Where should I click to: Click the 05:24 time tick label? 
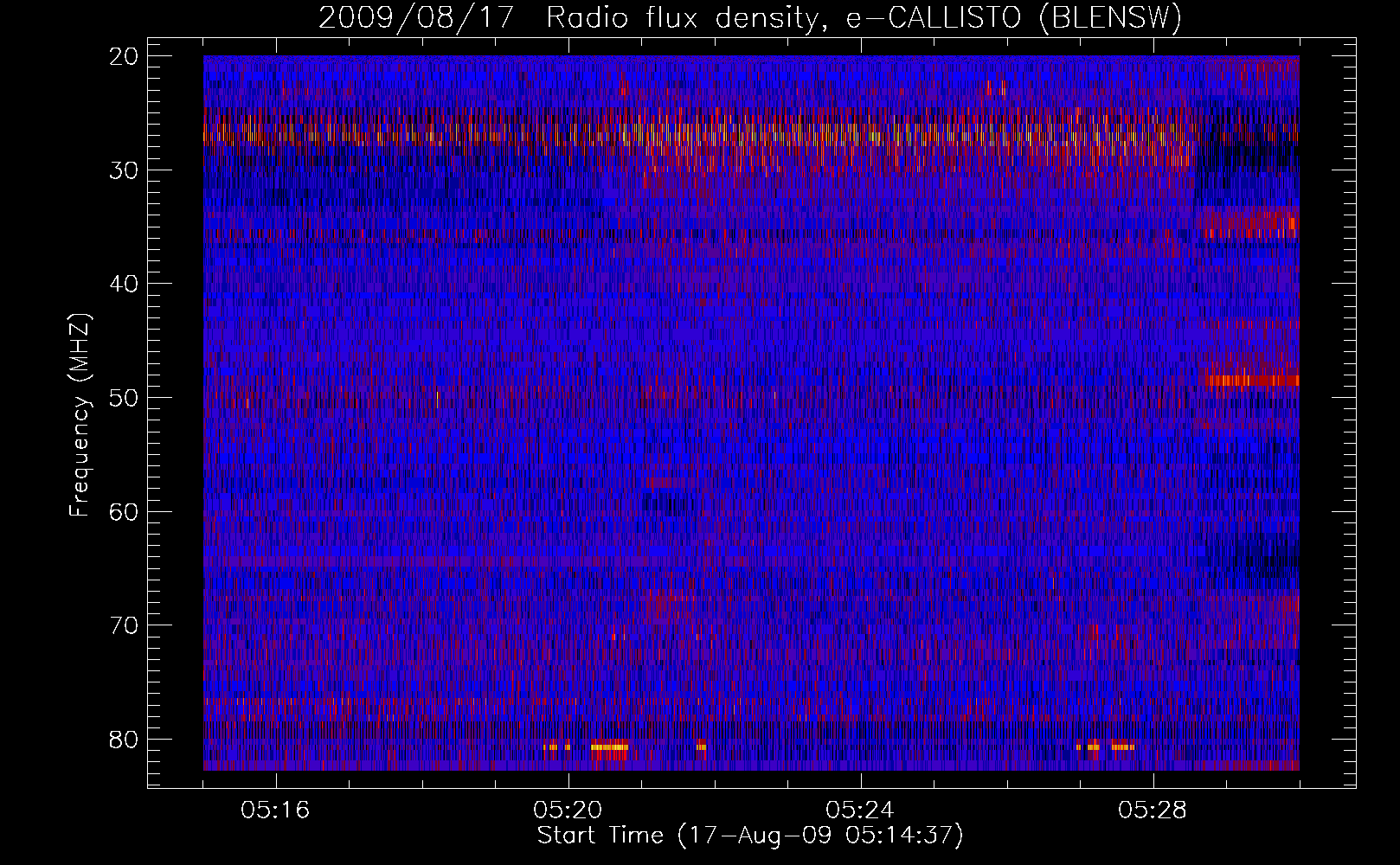tap(860, 811)
